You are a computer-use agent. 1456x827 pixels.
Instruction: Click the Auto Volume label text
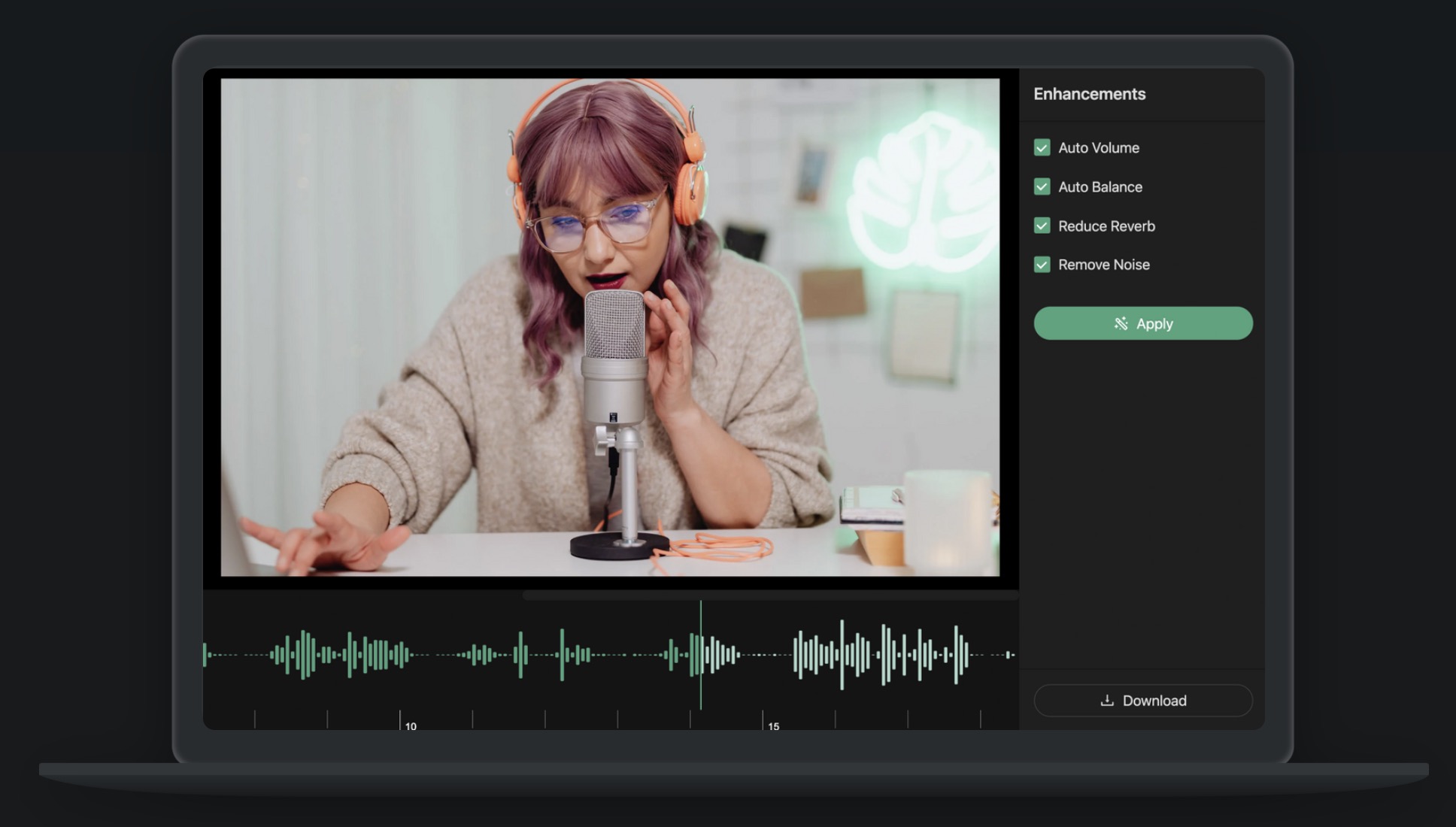pyautogui.click(x=1098, y=148)
